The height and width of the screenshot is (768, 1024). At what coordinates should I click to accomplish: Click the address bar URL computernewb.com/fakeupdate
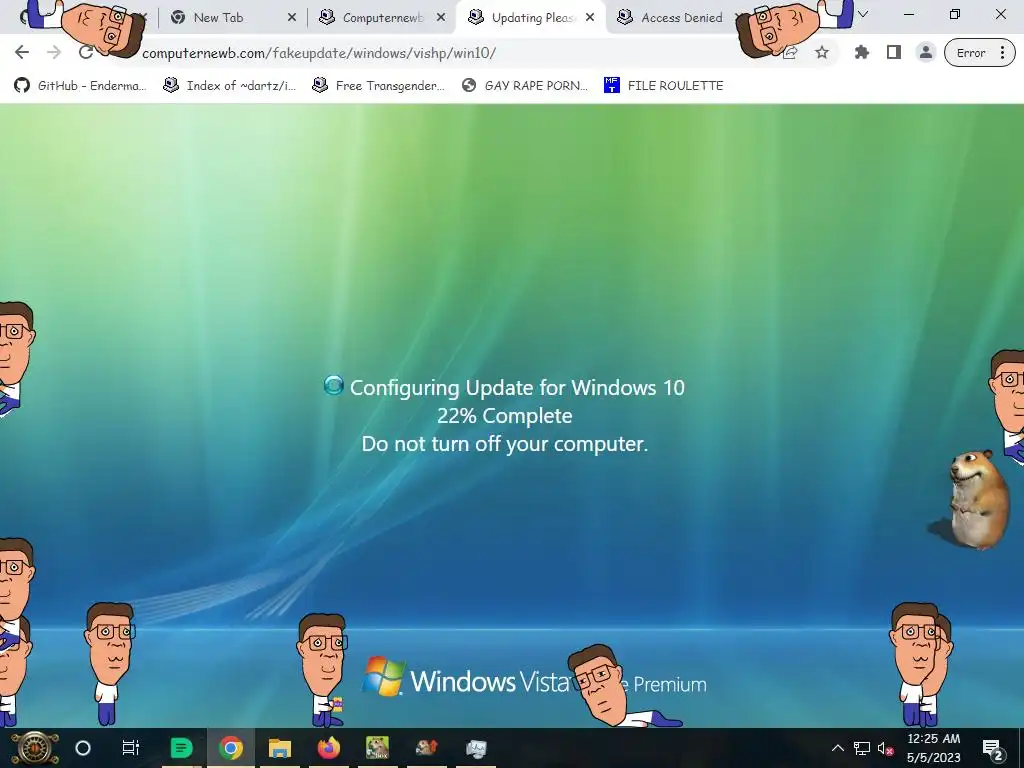(x=319, y=53)
